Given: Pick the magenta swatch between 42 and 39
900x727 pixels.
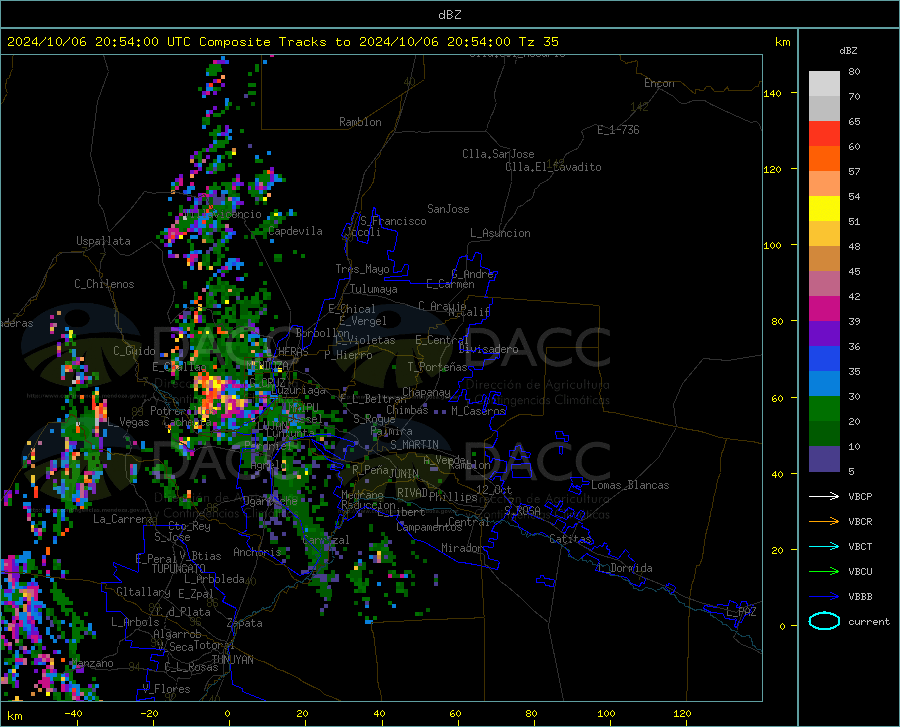Looking at the screenshot, I should click(x=824, y=309).
